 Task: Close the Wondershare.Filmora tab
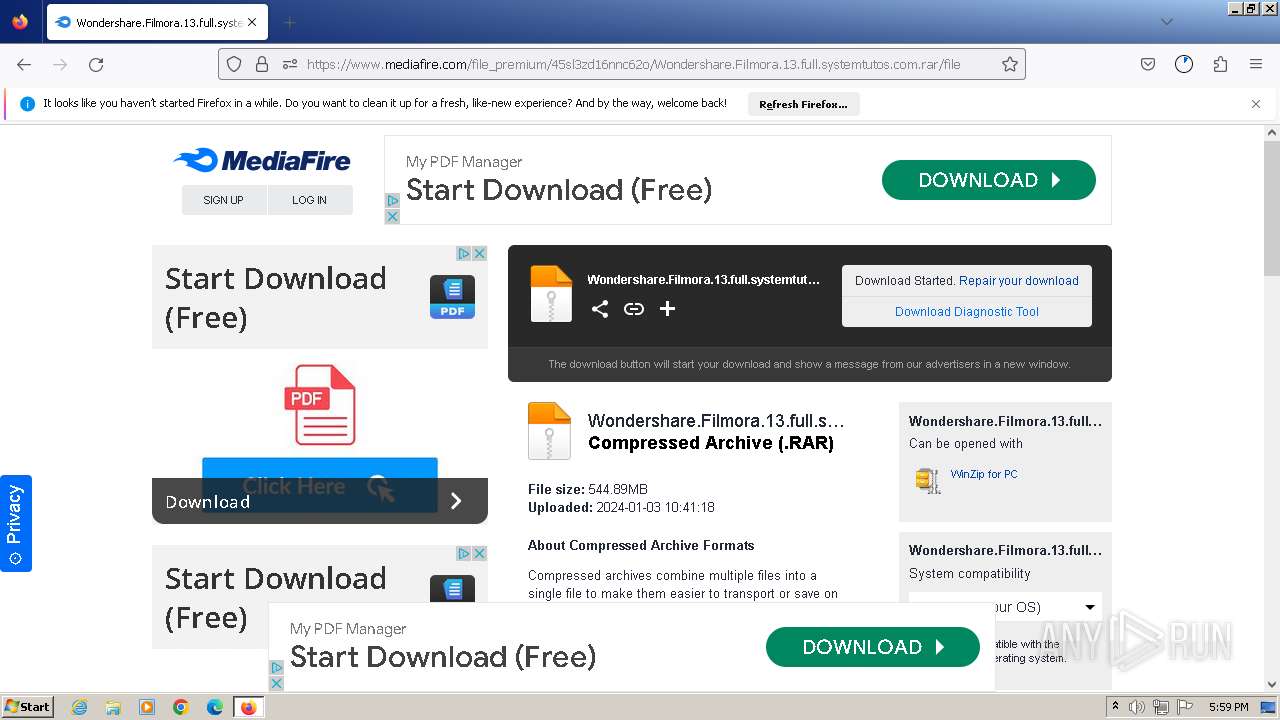pos(251,22)
